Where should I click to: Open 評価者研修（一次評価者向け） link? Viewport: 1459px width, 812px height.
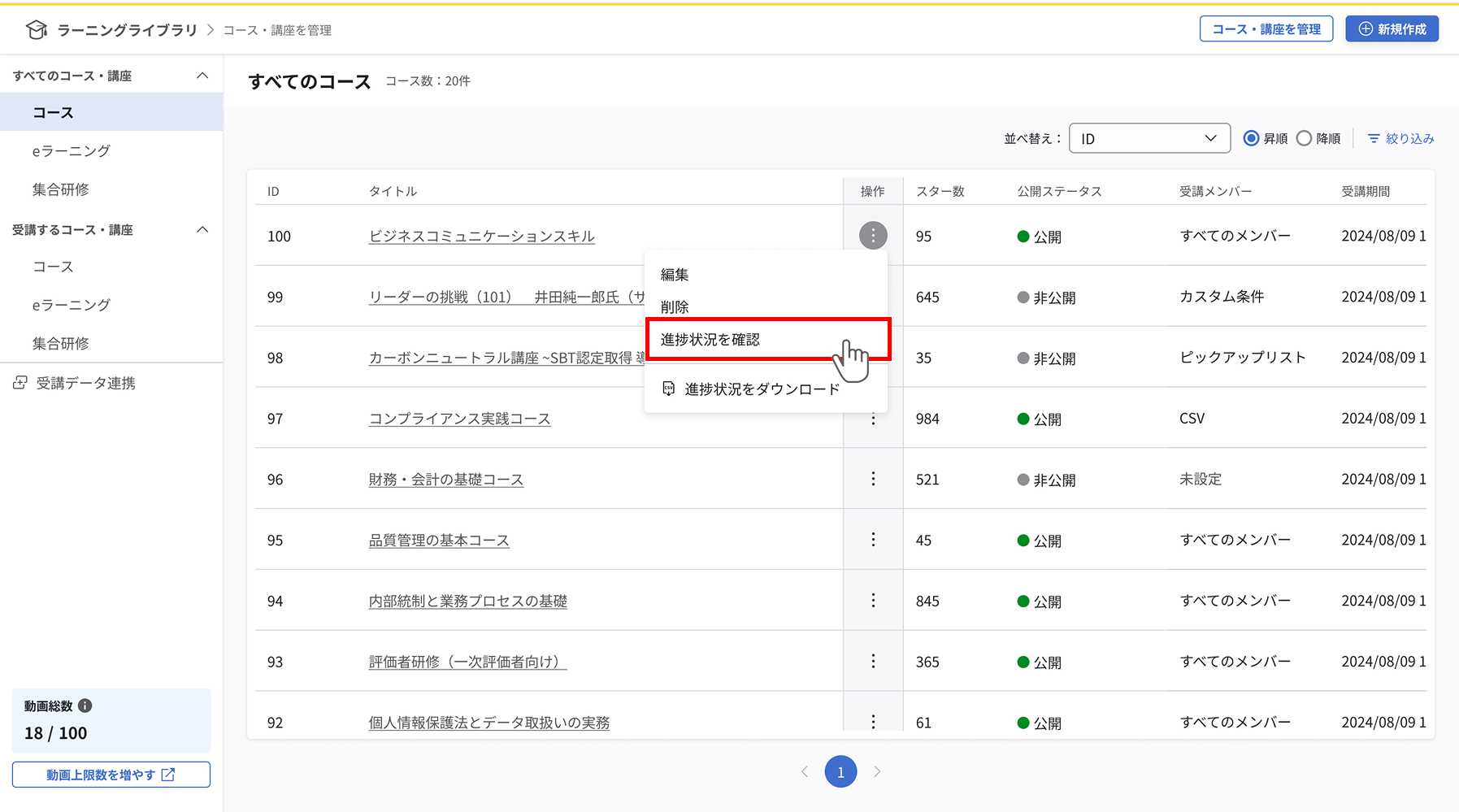tap(468, 662)
